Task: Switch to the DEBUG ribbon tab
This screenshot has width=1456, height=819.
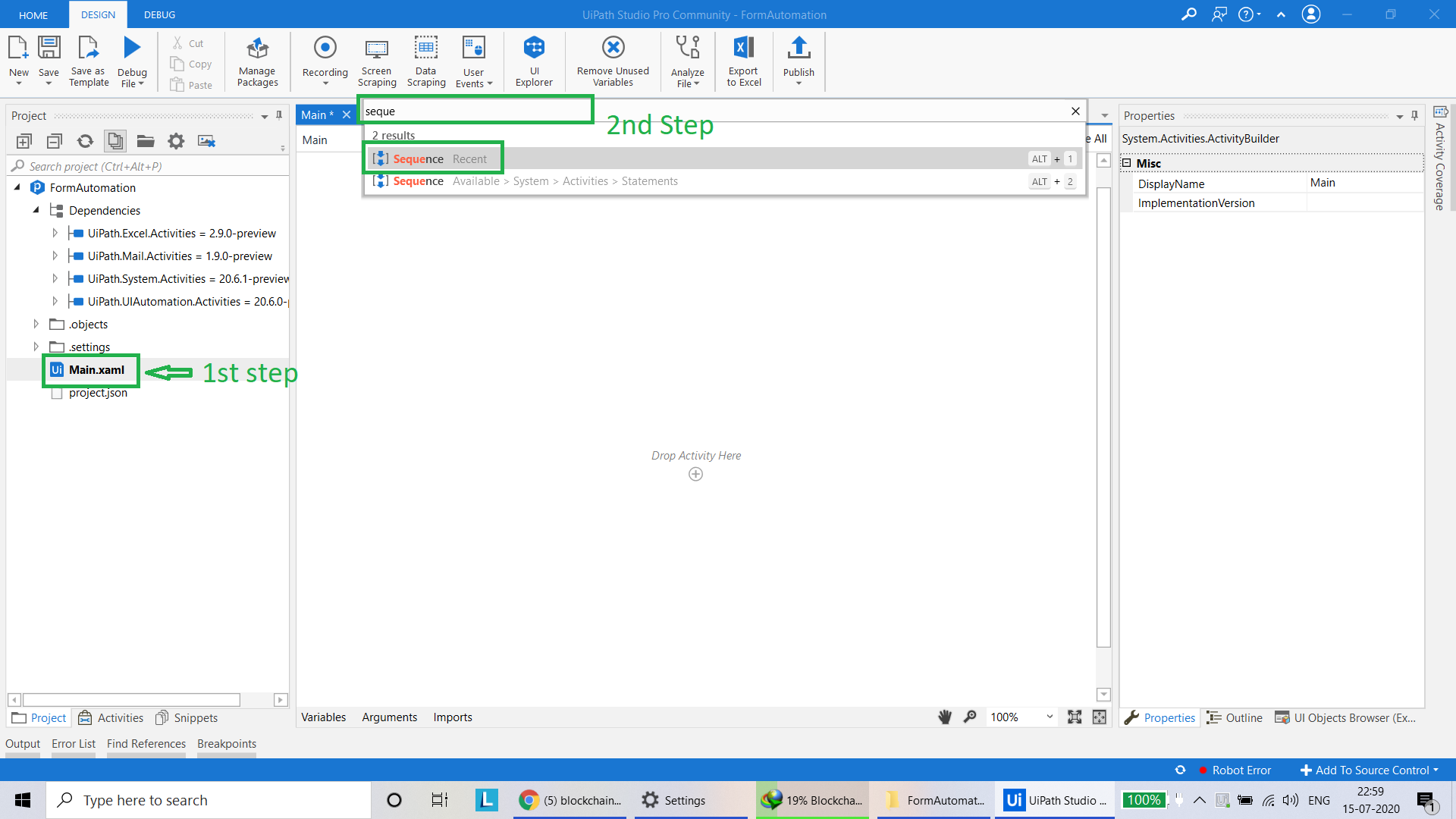Action: pos(159,14)
